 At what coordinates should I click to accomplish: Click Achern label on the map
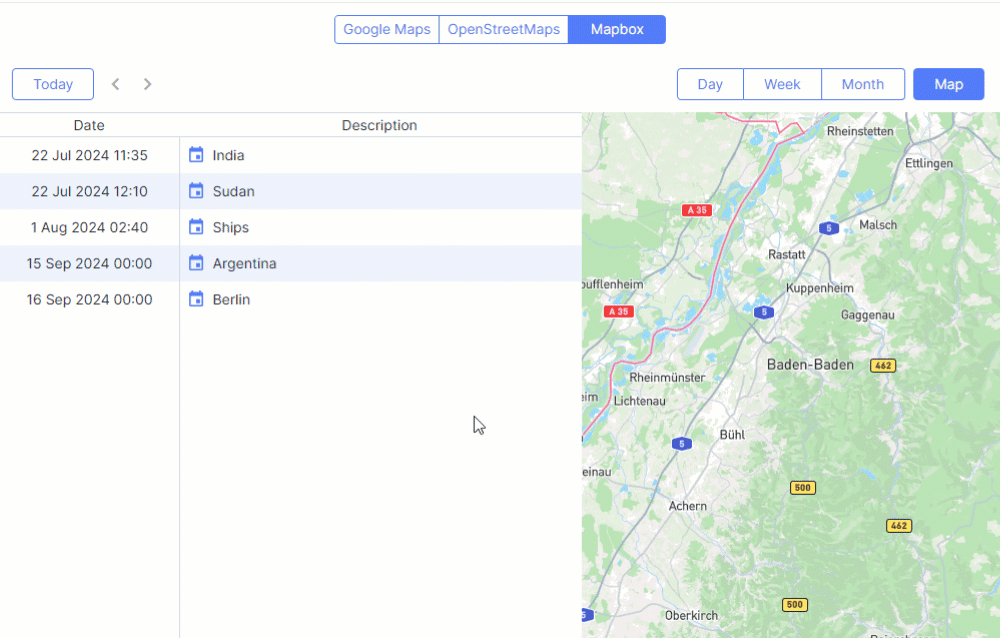[x=688, y=506]
